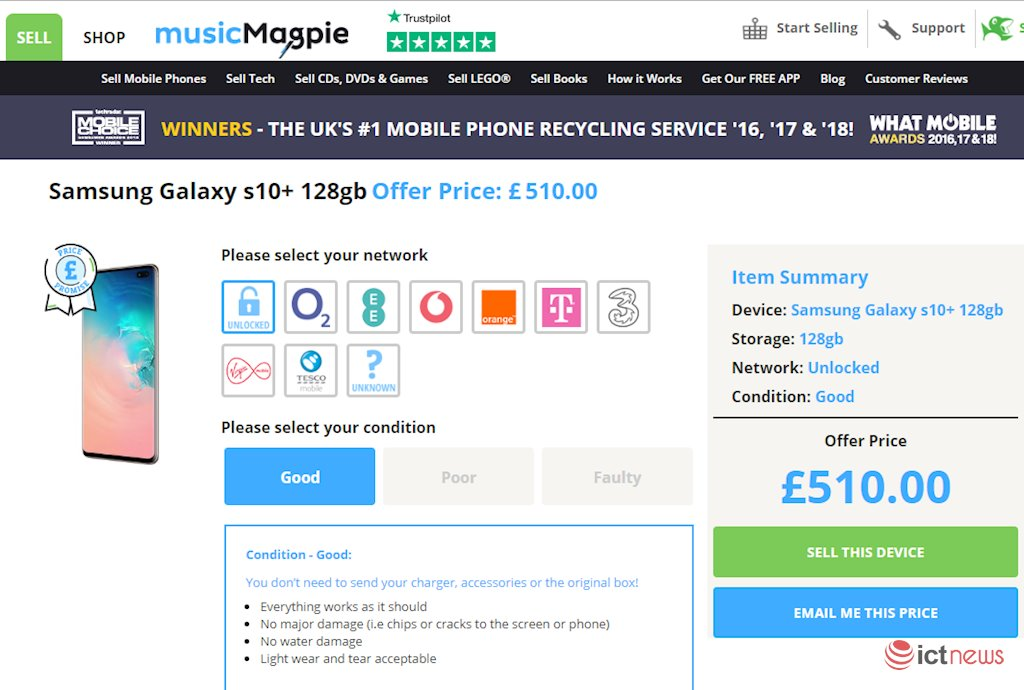Select the Unknown network question mark icon
The height and width of the screenshot is (690, 1024).
point(373,370)
